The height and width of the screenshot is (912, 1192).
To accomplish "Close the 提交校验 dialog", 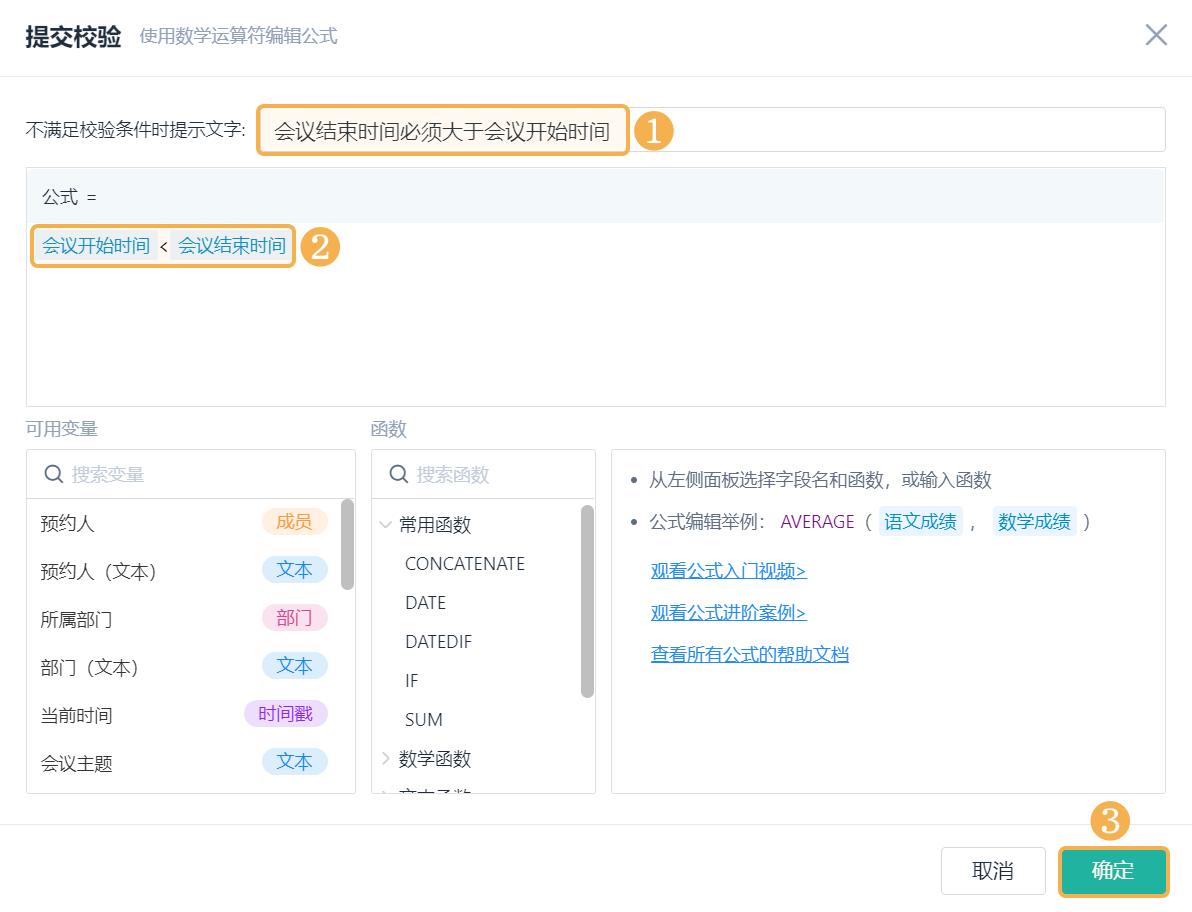I will click(1156, 34).
